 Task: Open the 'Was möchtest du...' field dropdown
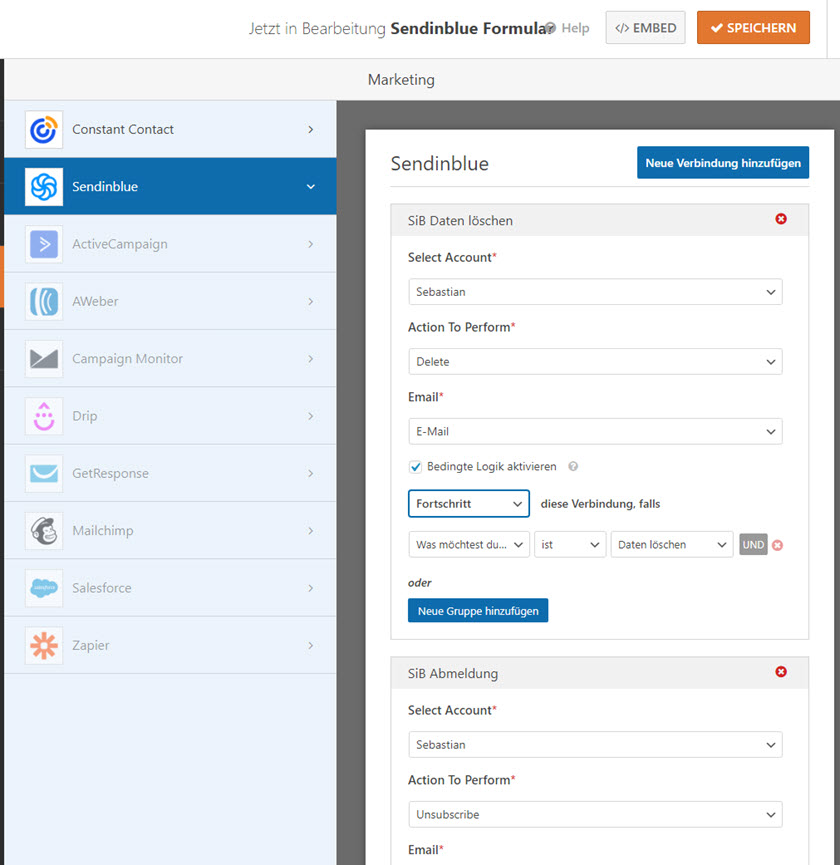[x=469, y=544]
